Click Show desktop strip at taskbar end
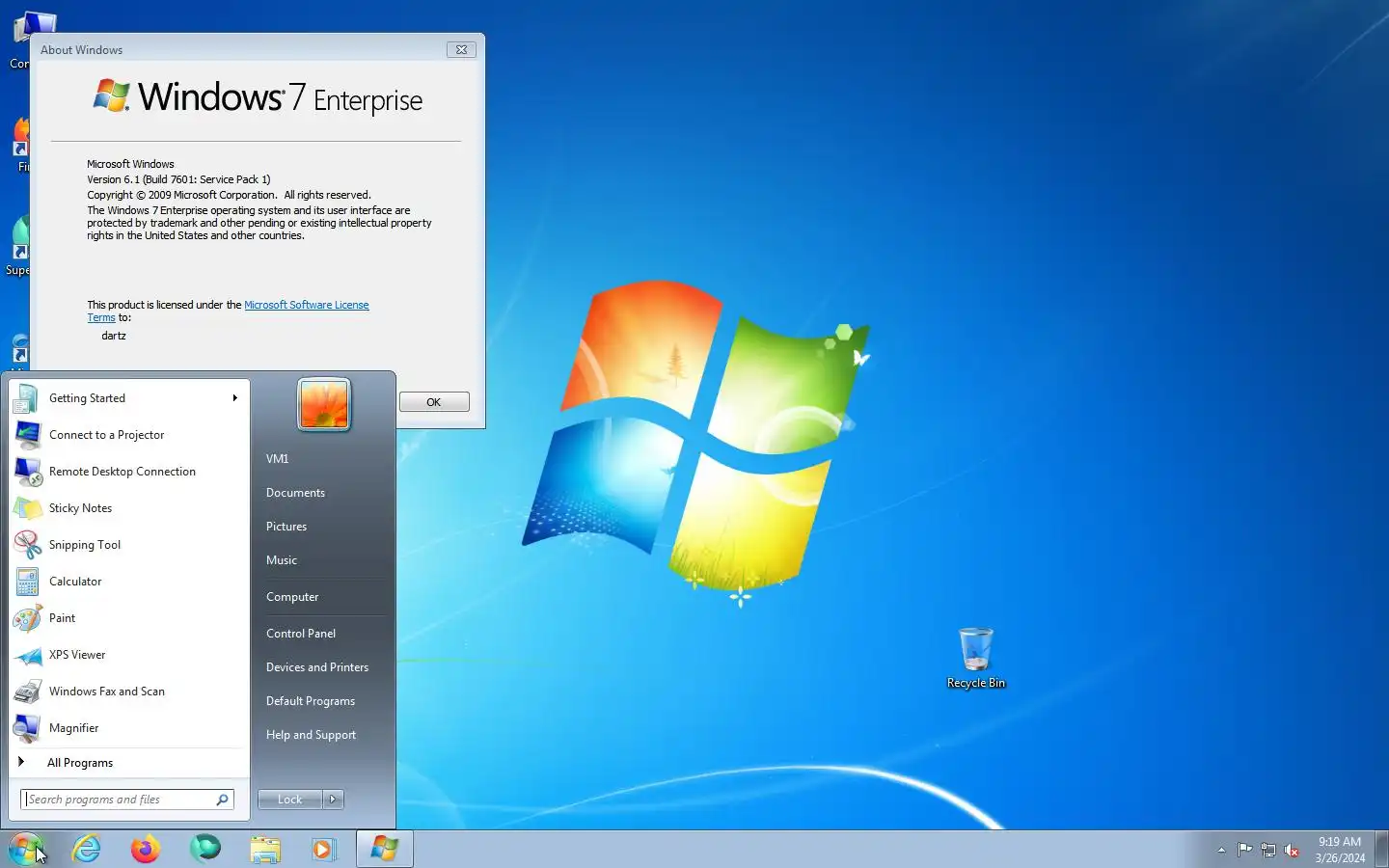This screenshot has width=1389, height=868. [1381, 849]
